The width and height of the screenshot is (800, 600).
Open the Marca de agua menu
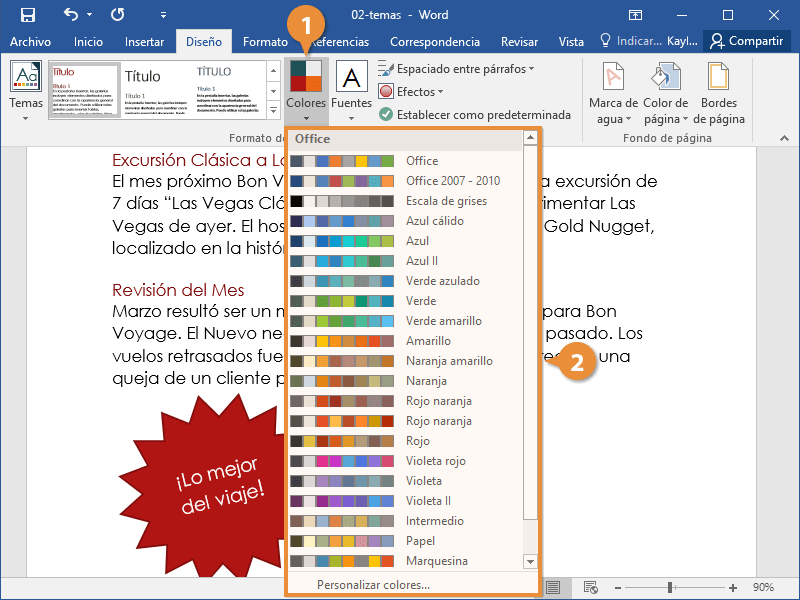(613, 93)
